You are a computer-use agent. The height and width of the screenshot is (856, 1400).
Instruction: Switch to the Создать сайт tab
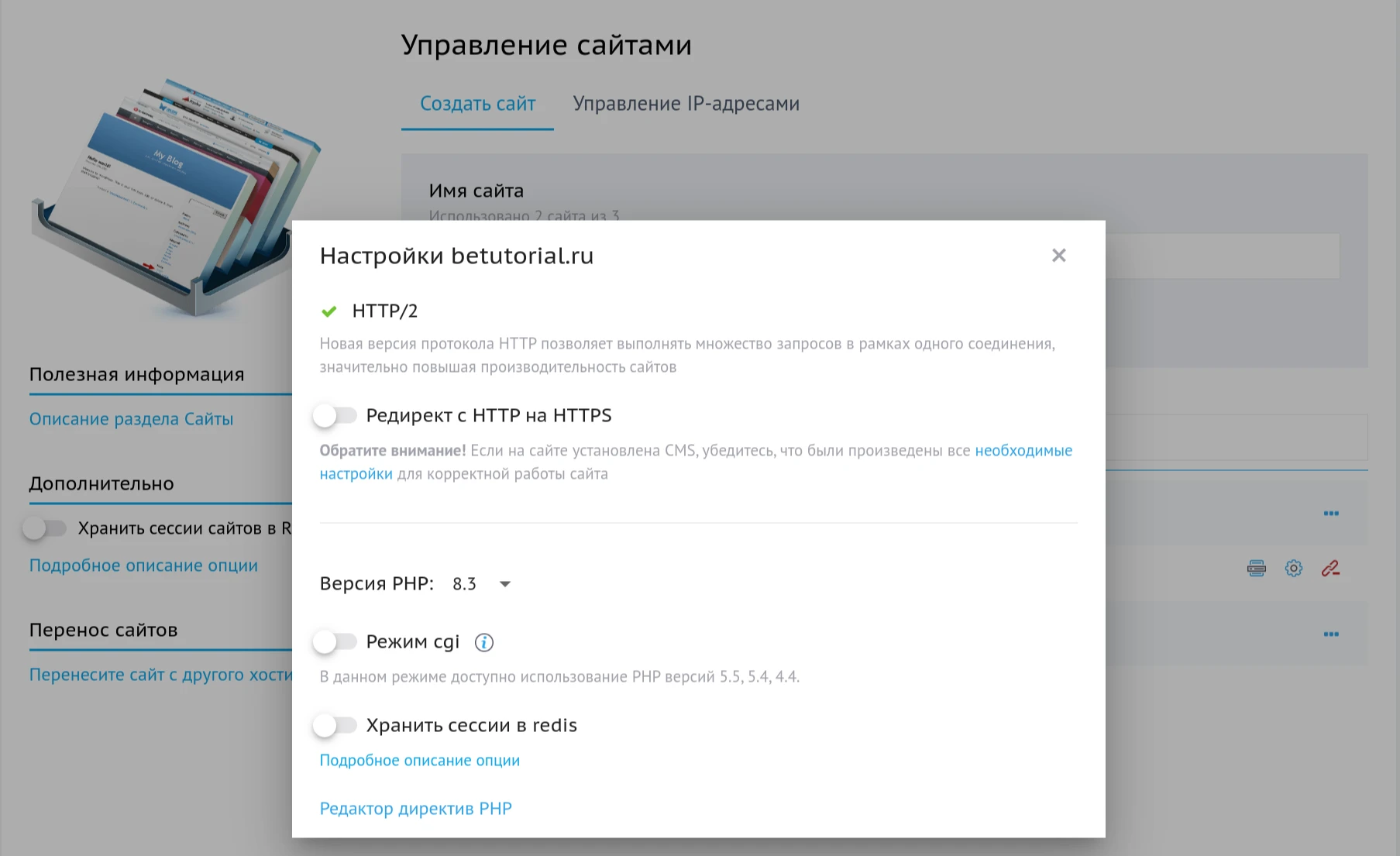point(476,103)
